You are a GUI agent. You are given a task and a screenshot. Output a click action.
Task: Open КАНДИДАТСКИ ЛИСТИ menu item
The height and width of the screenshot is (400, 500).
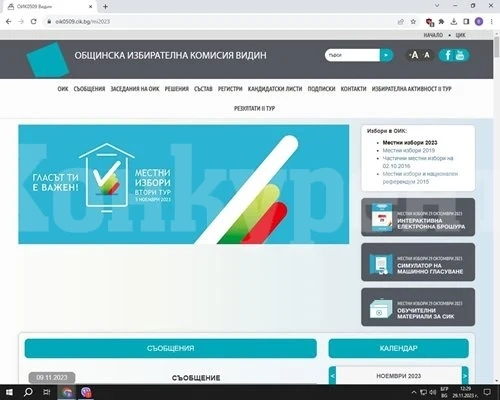275,89
